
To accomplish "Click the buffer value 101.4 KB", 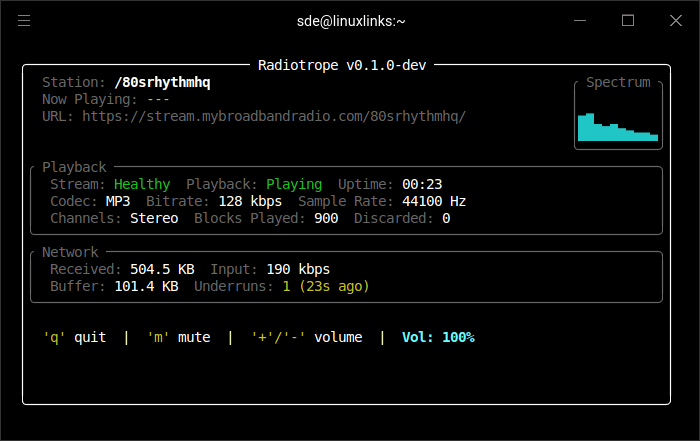I will (x=146, y=286).
